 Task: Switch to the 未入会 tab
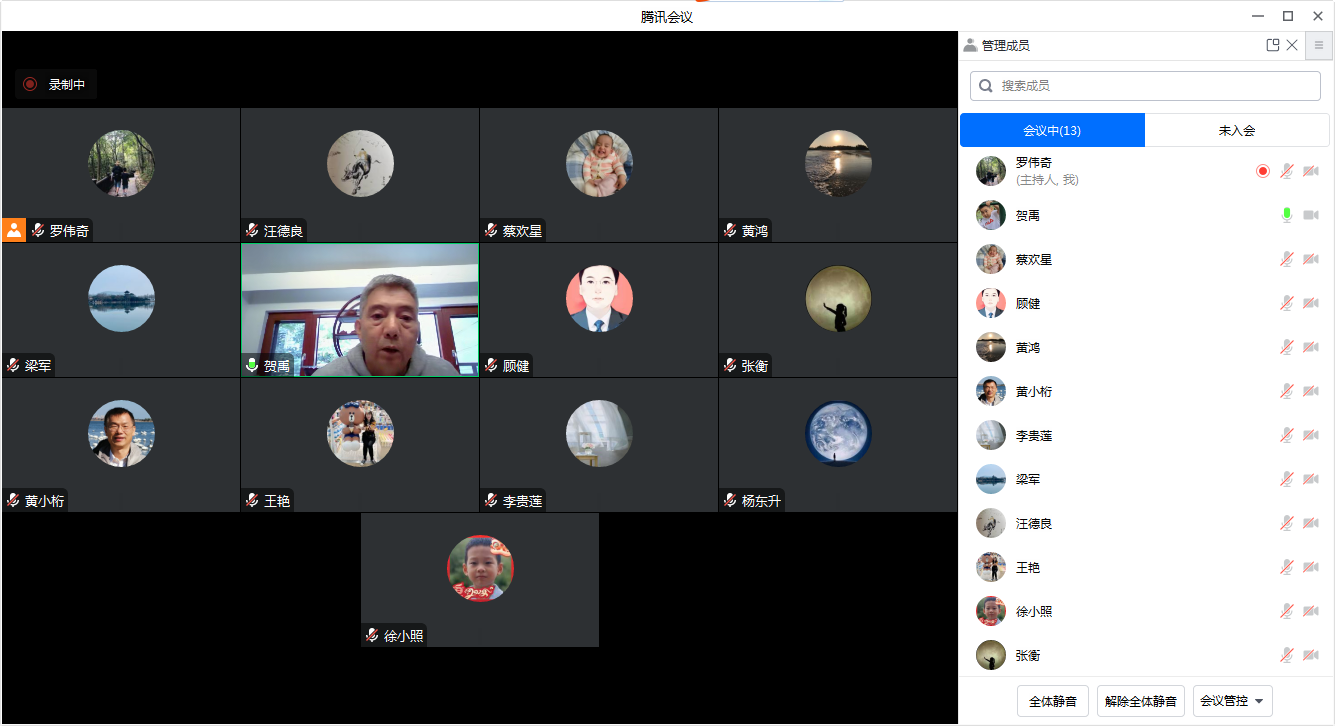click(1236, 130)
